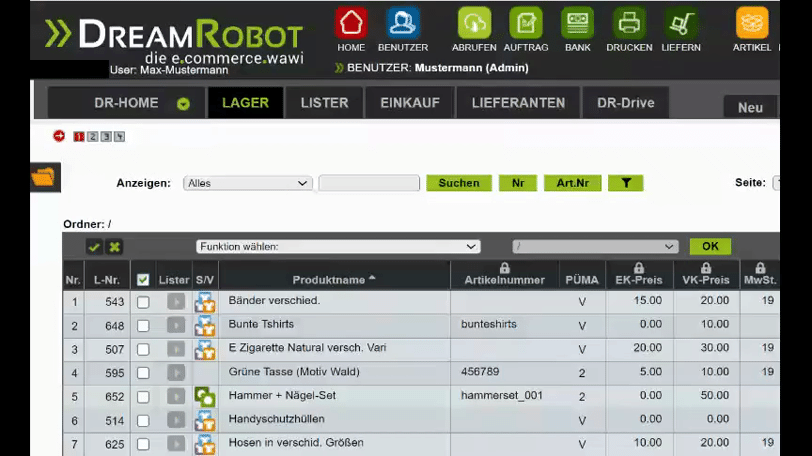Click the green OK button

[x=710, y=246]
